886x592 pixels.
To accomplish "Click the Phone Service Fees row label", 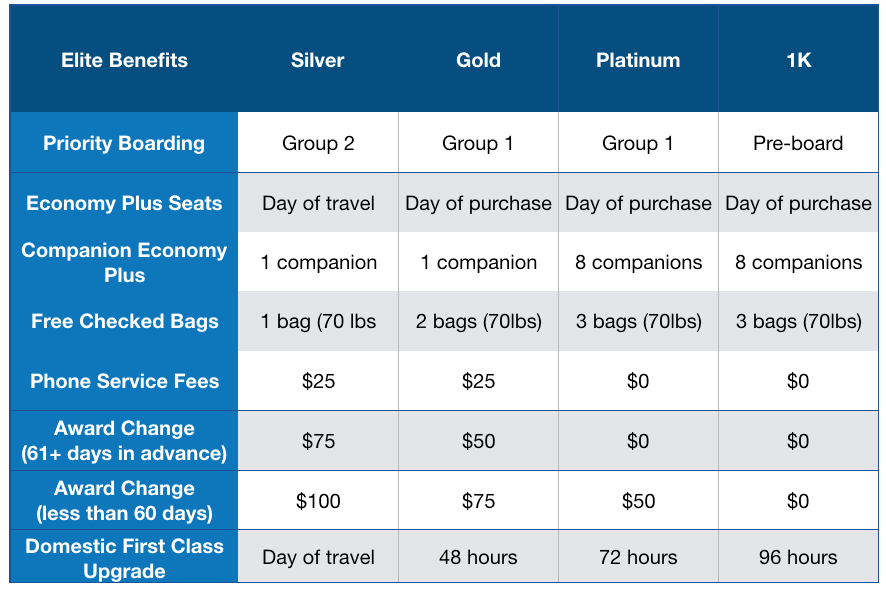I will (x=124, y=381).
